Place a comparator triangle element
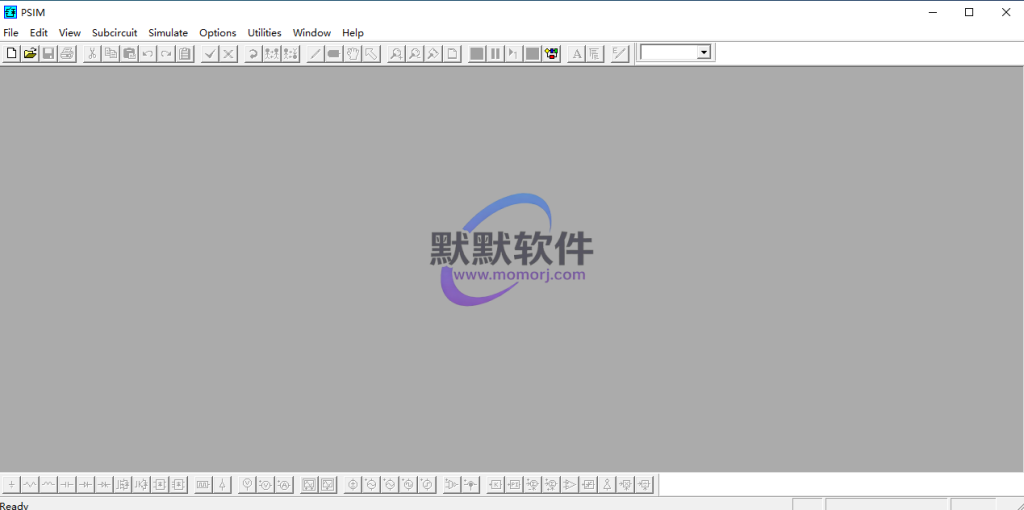The height and width of the screenshot is (510, 1024). [x=570, y=485]
